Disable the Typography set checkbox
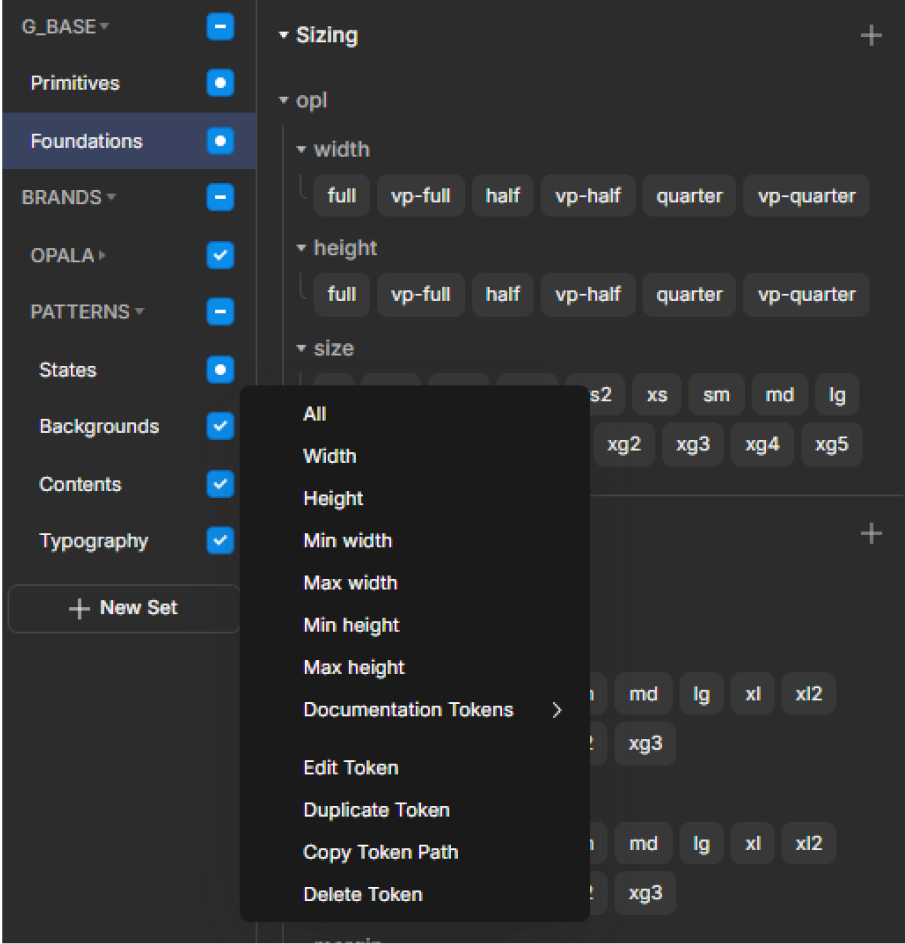The height and width of the screenshot is (944, 905). tap(220, 541)
